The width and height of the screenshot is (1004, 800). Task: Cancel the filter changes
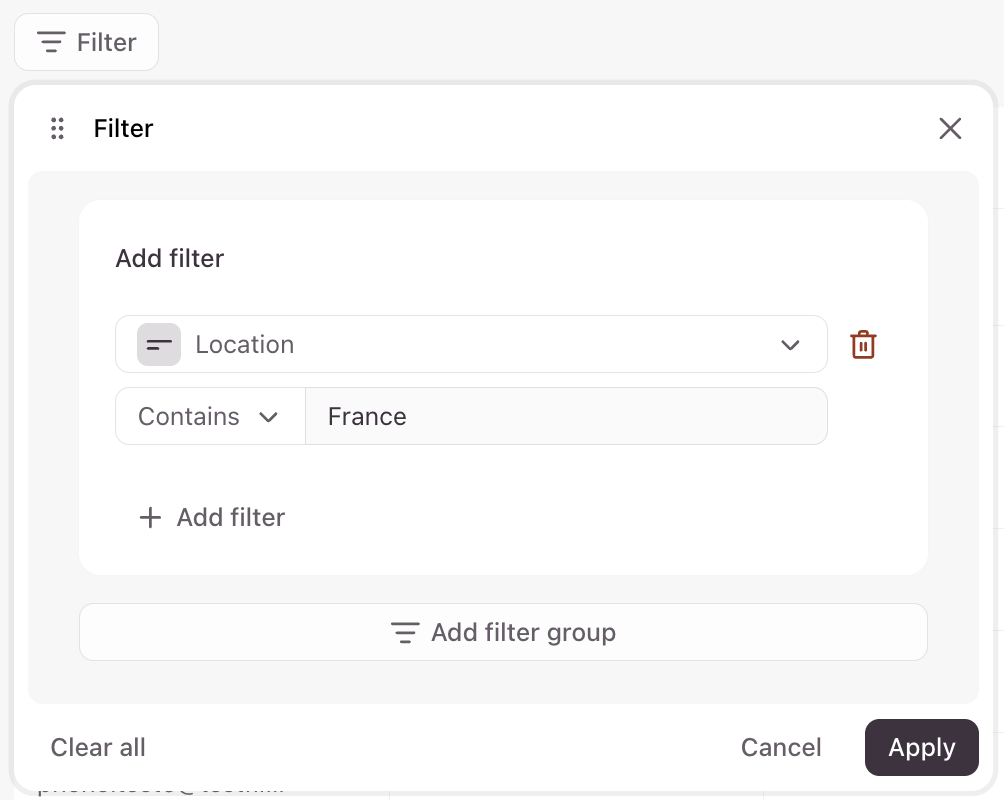click(x=781, y=748)
